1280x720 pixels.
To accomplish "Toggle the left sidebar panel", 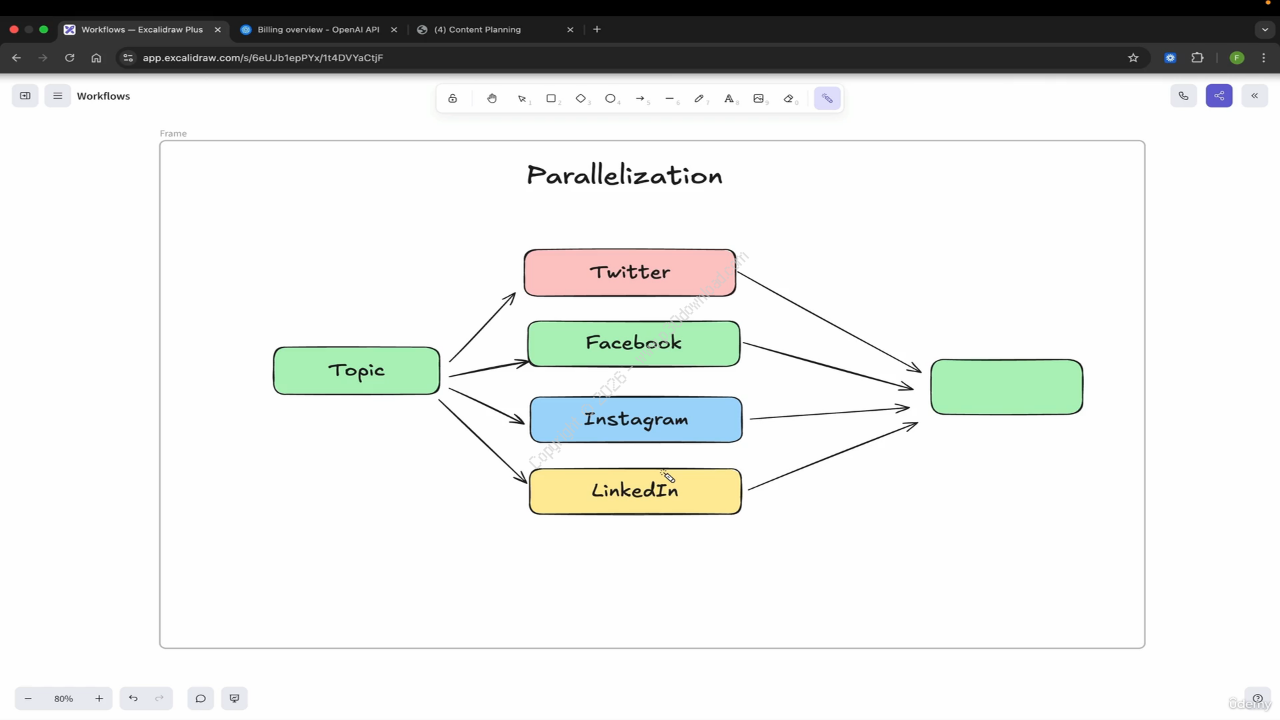I will pyautogui.click(x=25, y=96).
